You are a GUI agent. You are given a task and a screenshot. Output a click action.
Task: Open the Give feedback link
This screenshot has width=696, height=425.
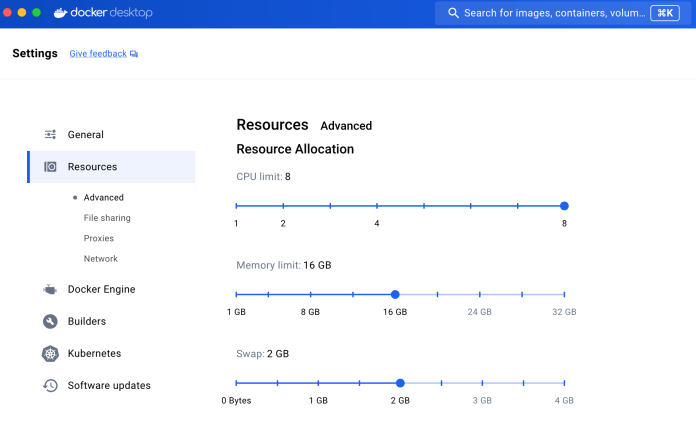pyautogui.click(x=98, y=54)
